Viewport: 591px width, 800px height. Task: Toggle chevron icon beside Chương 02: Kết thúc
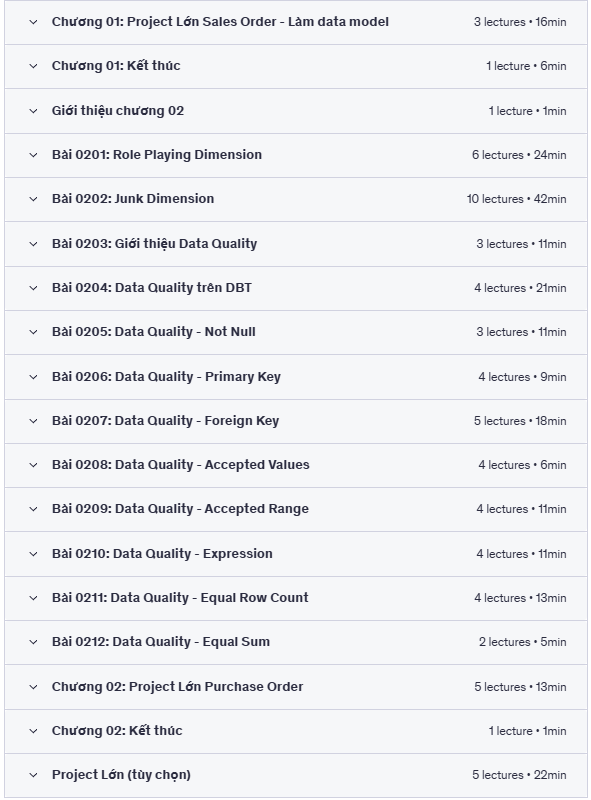click(33, 731)
